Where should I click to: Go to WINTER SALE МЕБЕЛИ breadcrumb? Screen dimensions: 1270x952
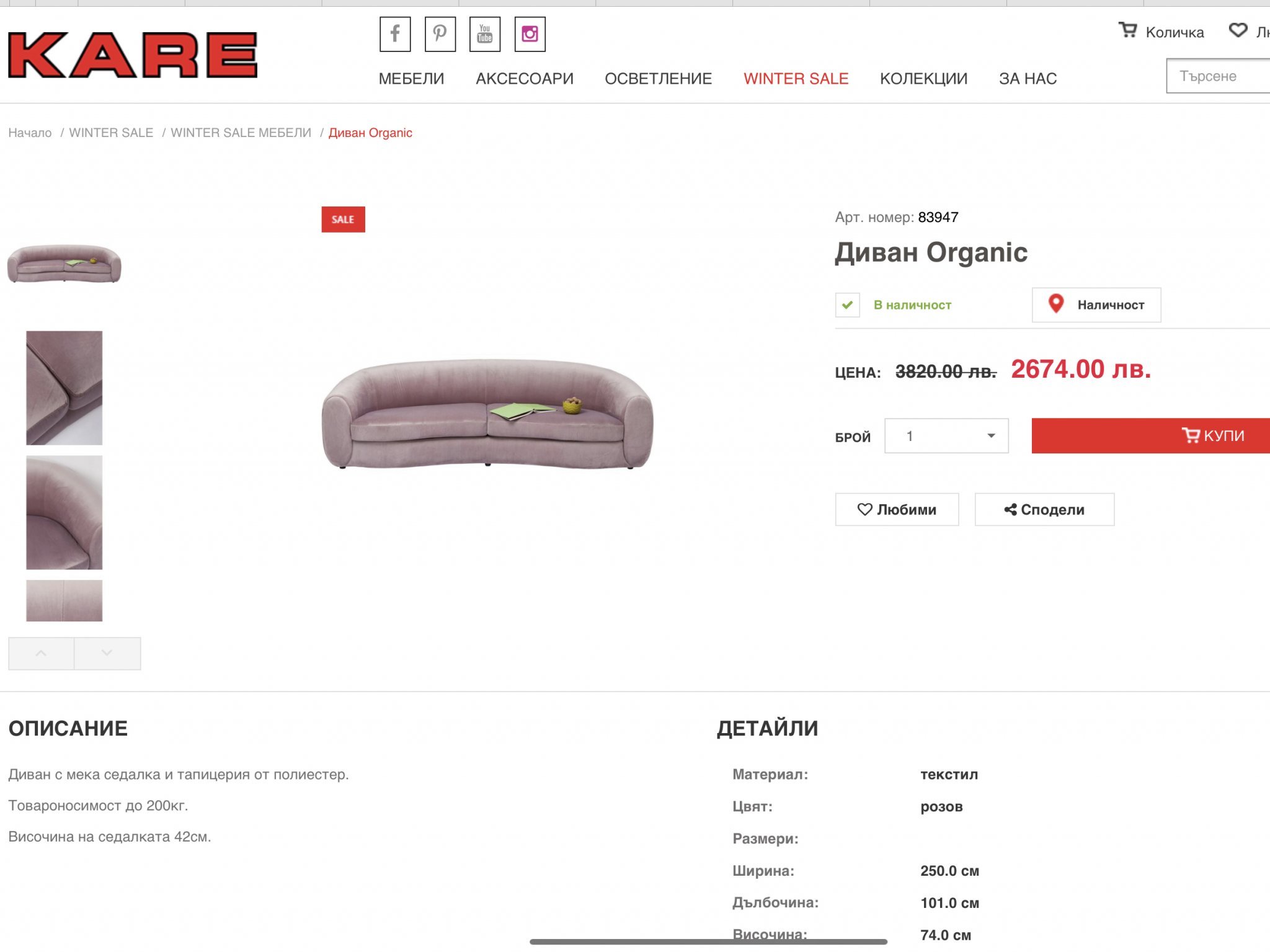pyautogui.click(x=241, y=133)
